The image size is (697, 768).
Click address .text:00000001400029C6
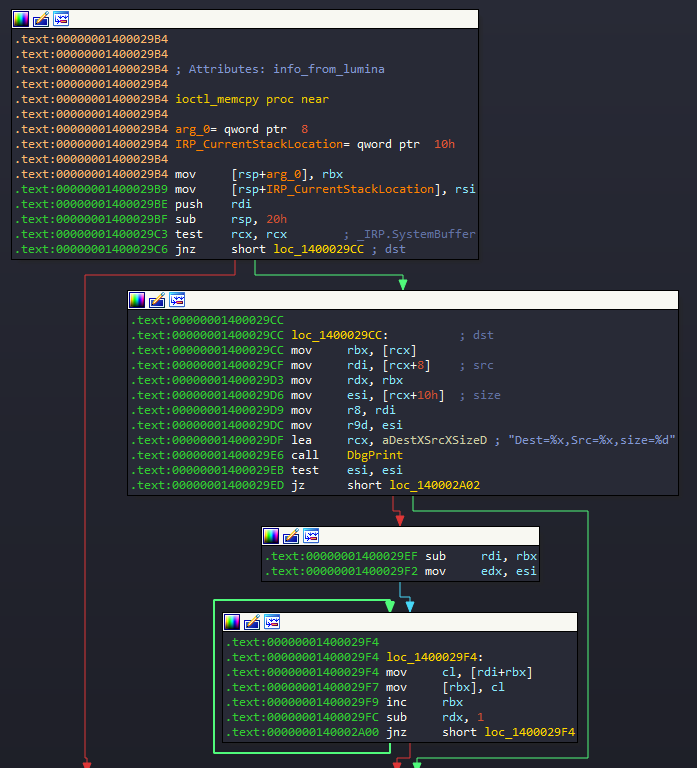[91, 249]
